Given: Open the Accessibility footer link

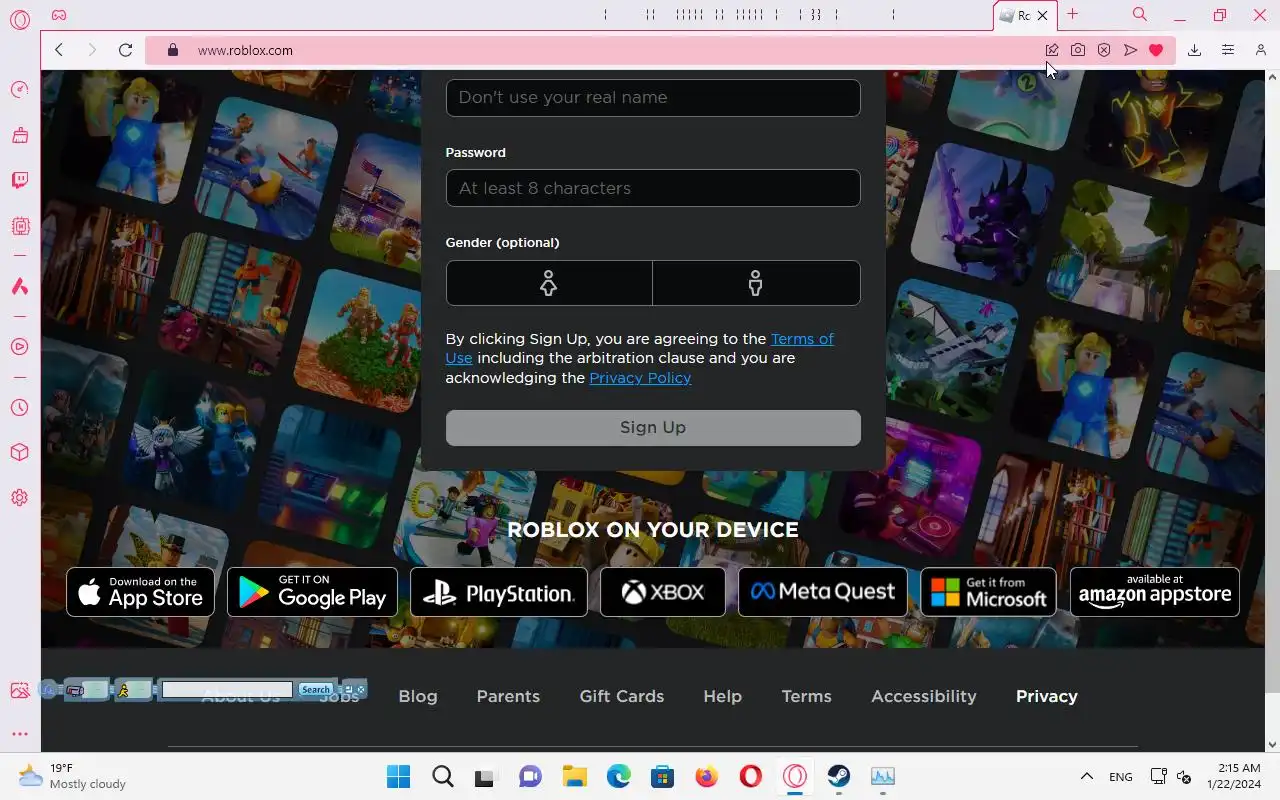Looking at the screenshot, I should [924, 697].
